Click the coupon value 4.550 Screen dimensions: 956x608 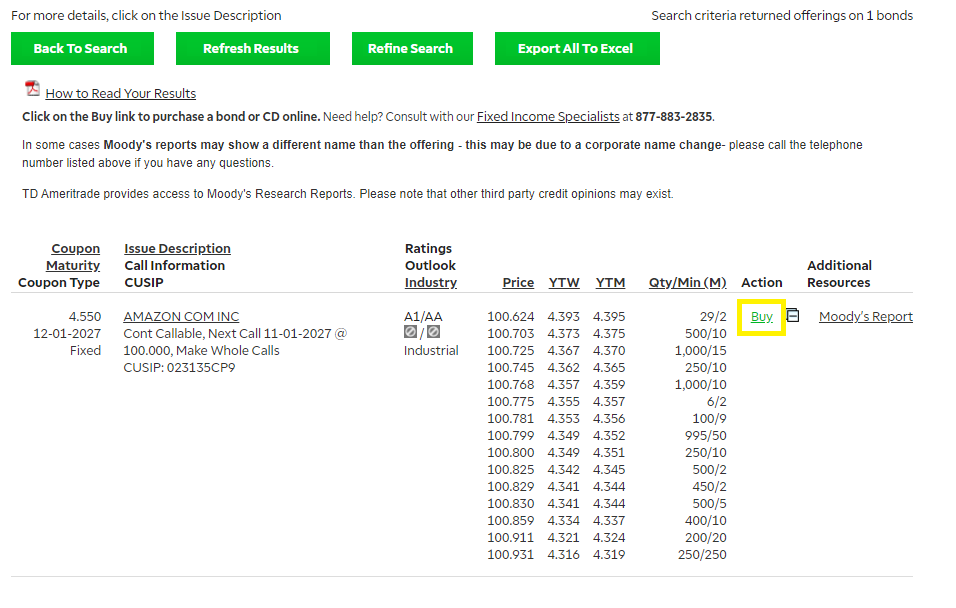(x=85, y=317)
